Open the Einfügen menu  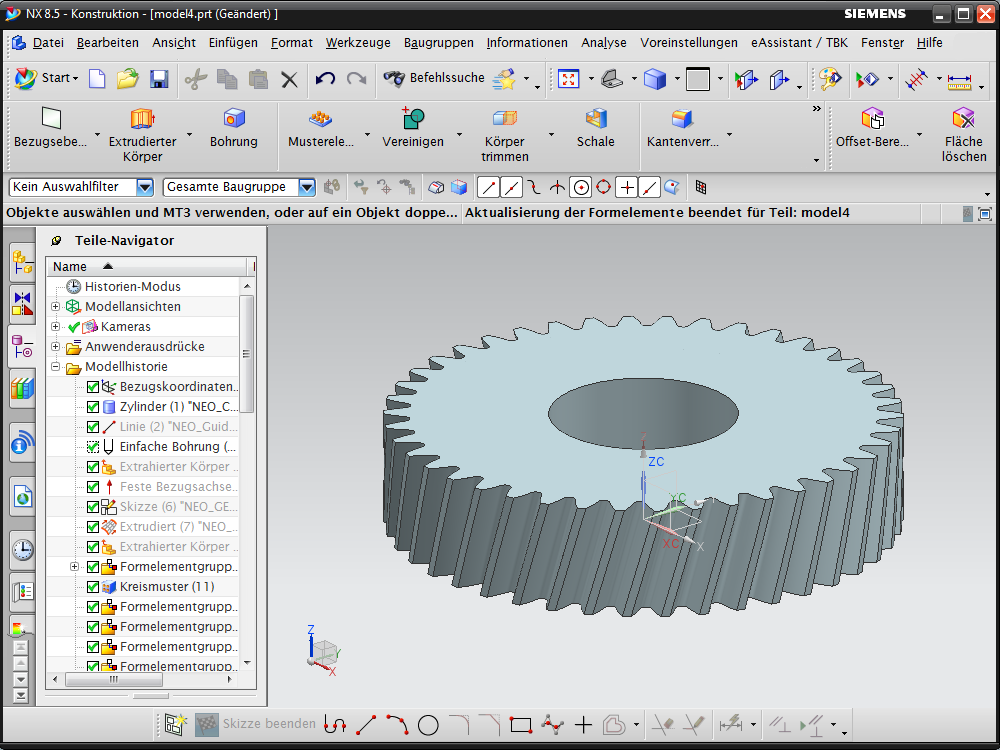click(x=233, y=43)
